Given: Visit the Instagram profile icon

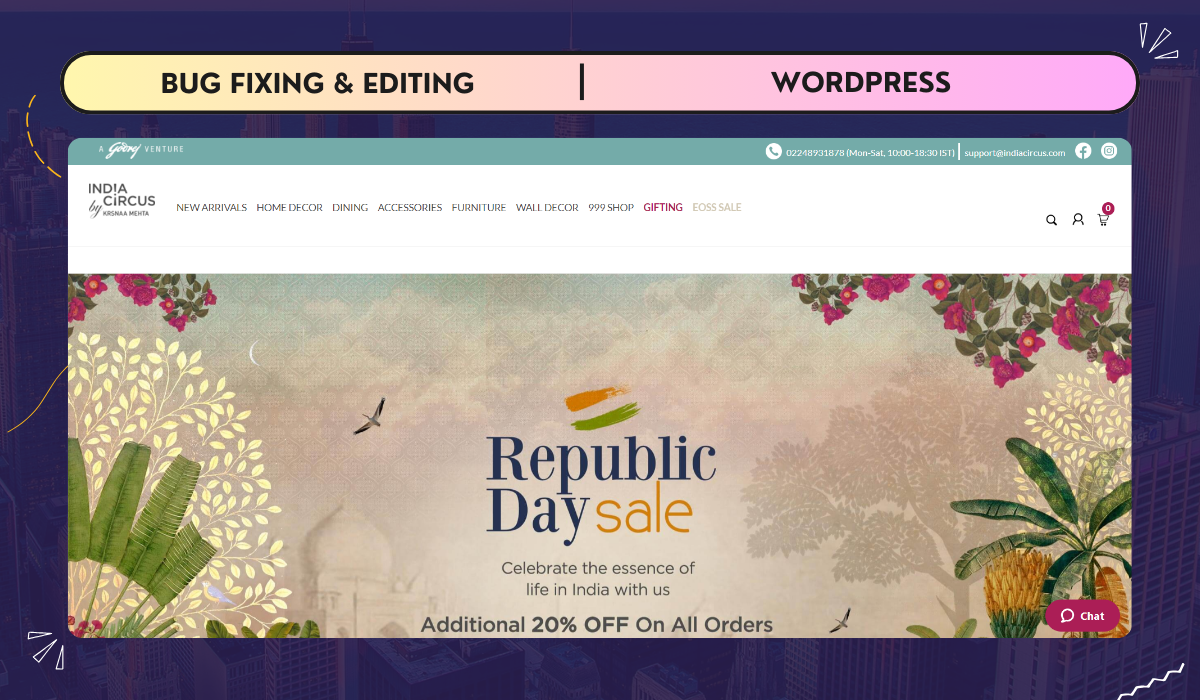Looking at the screenshot, I should tap(1109, 151).
